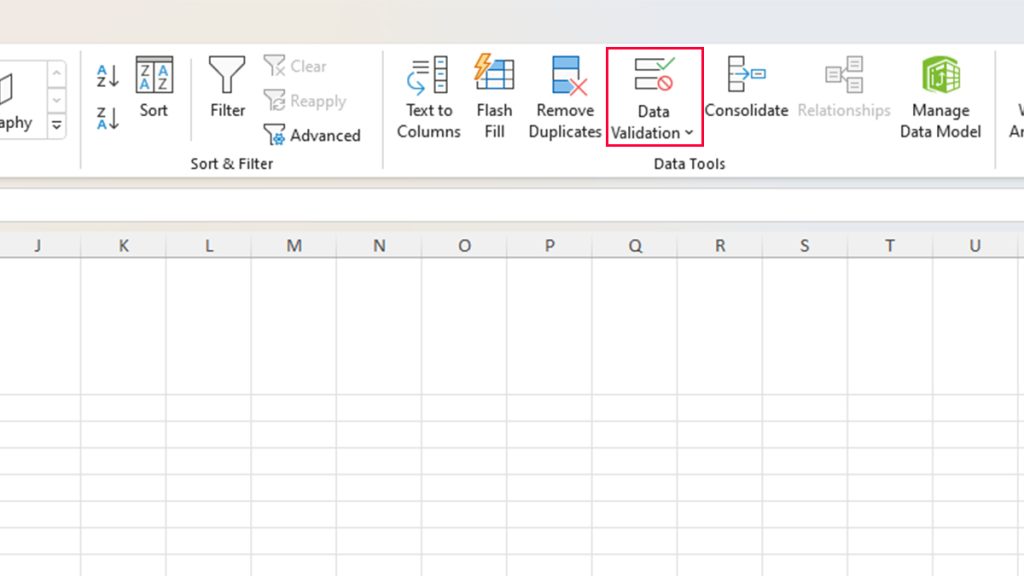
Task: Select column J header
Action: pos(40,246)
